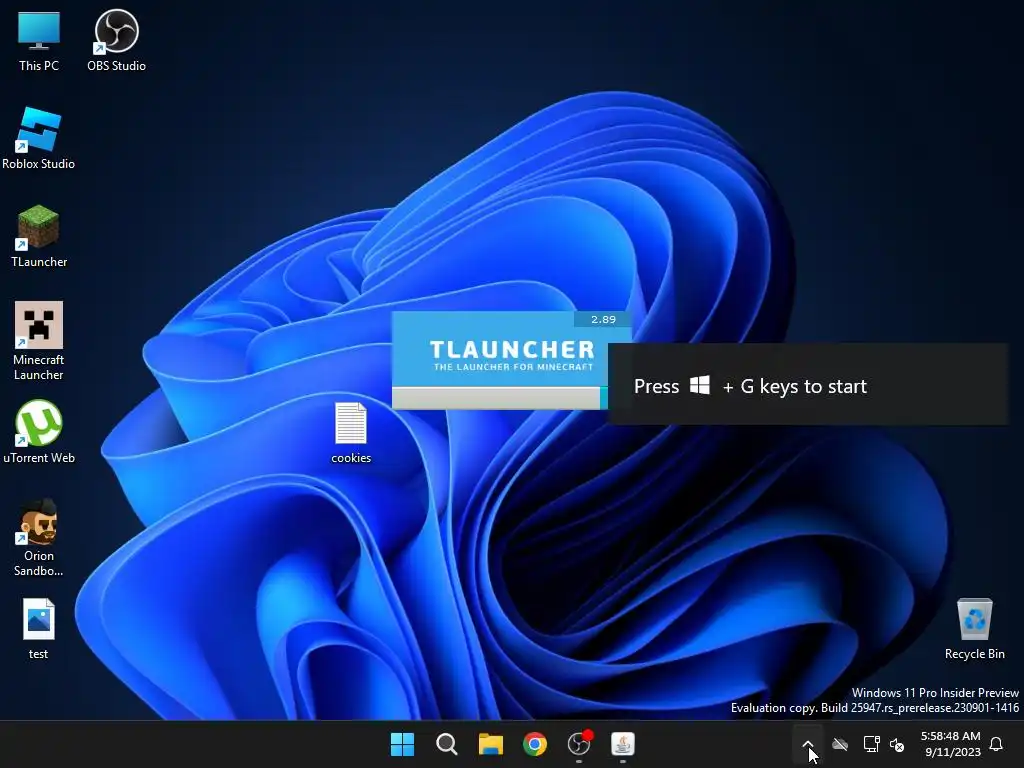The height and width of the screenshot is (768, 1024).
Task: Switch to OBS Studio in taskbar
Action: tap(579, 744)
